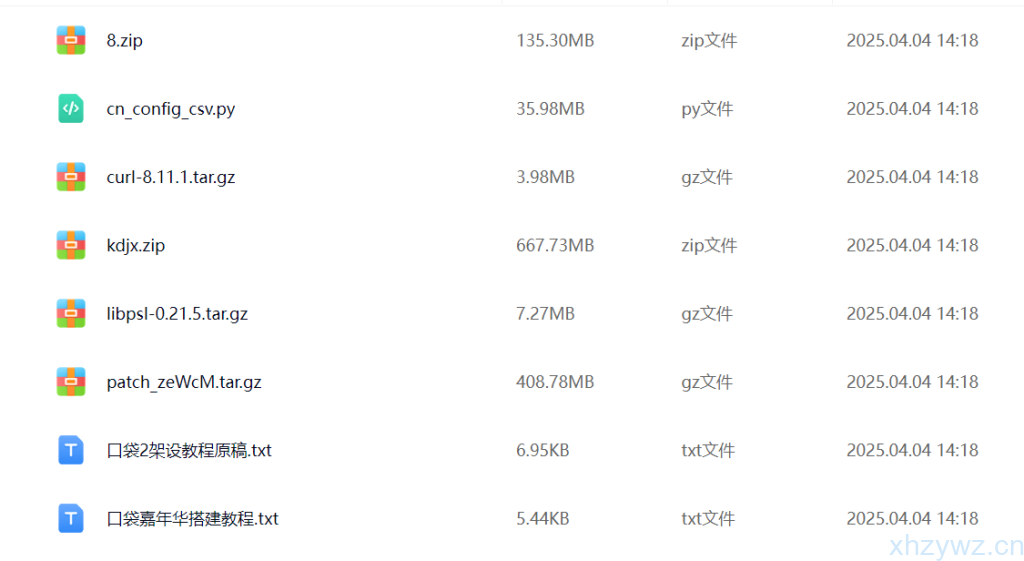Viewport: 1024px width, 561px height.
Task: Click the archive icon beside kdjx.zip
Action: (71, 245)
